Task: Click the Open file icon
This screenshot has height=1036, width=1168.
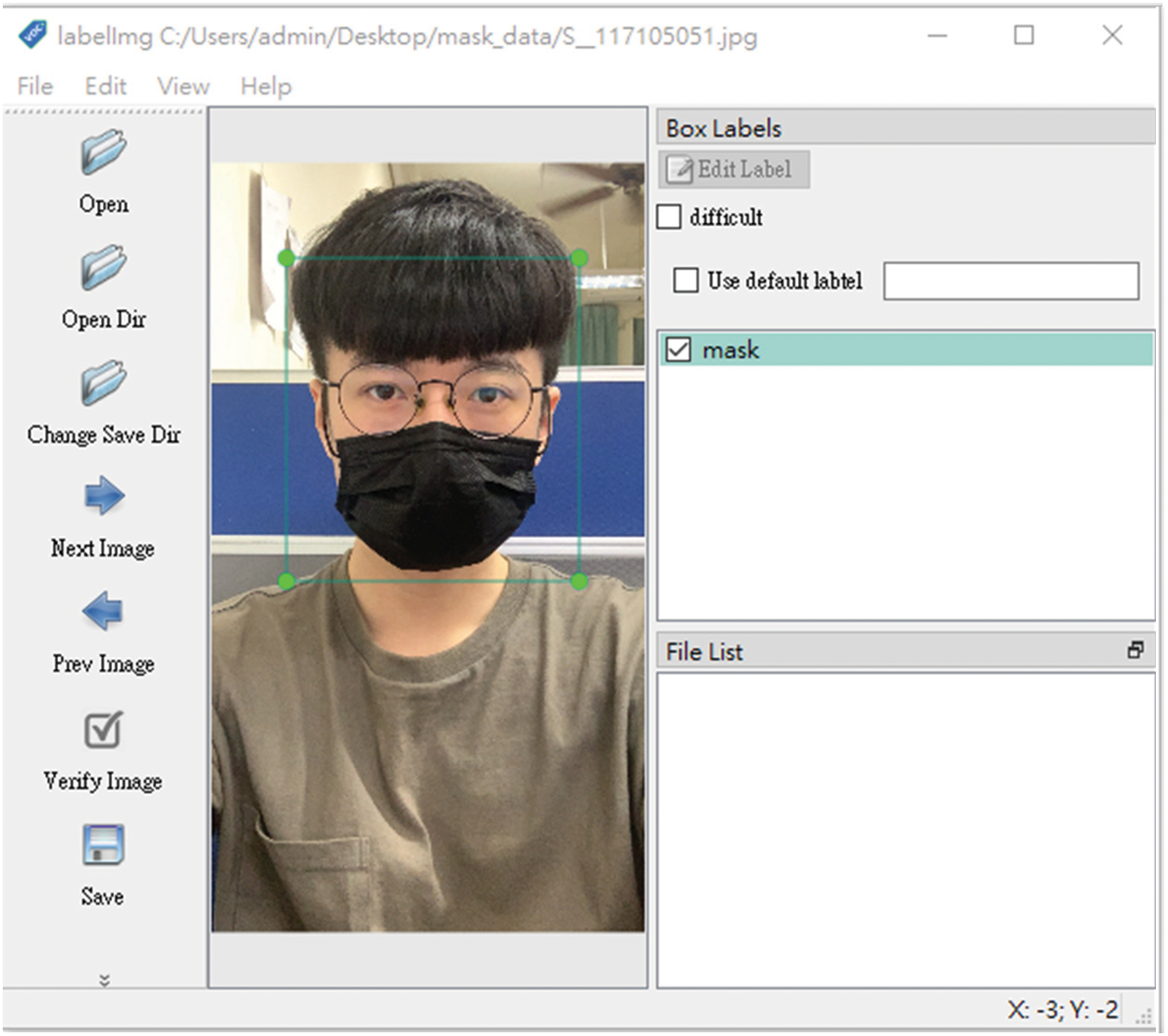Action: [x=103, y=153]
